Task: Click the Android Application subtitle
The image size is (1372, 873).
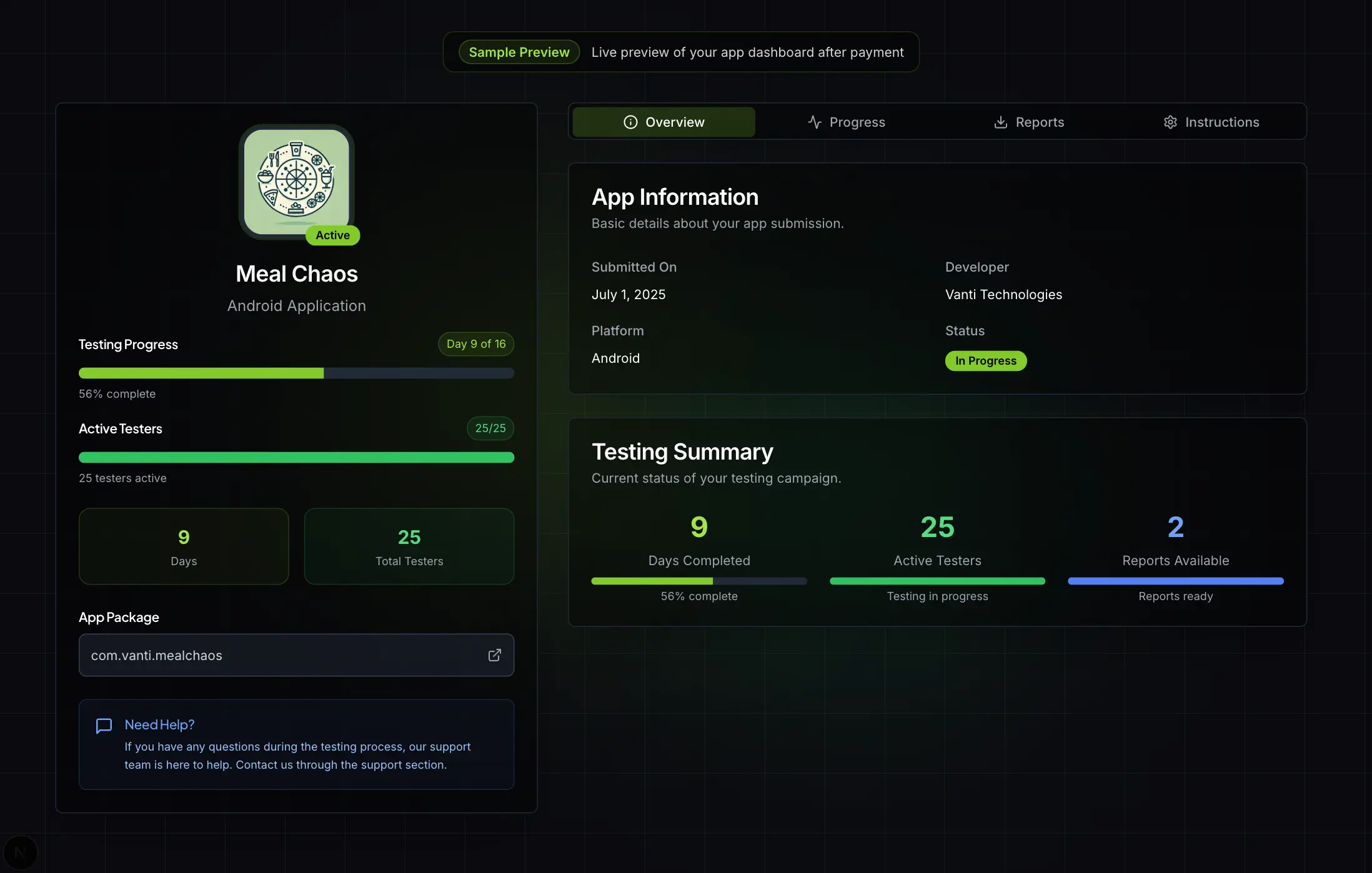Action: [x=296, y=306]
